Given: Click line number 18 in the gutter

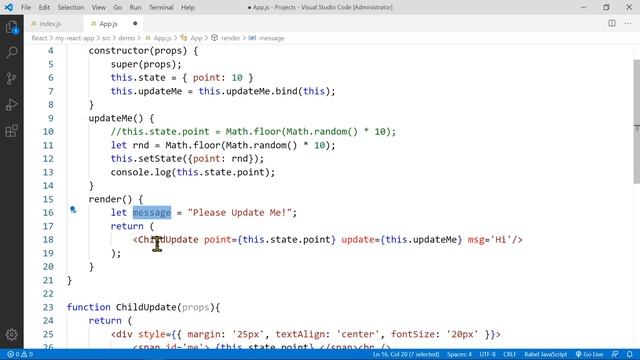Looking at the screenshot, I should point(48,240).
